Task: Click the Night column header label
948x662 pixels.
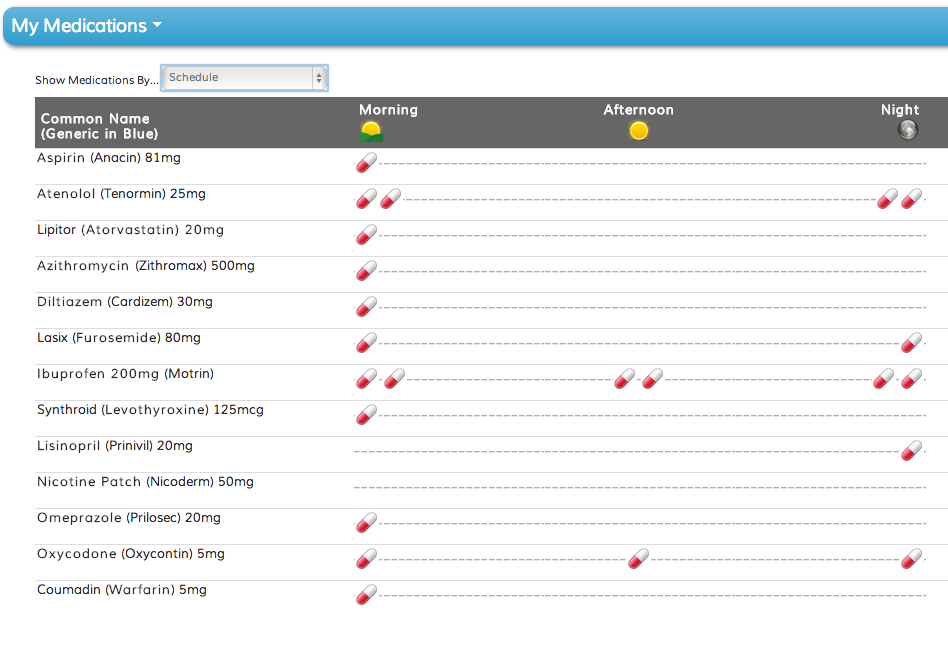Action: point(900,109)
